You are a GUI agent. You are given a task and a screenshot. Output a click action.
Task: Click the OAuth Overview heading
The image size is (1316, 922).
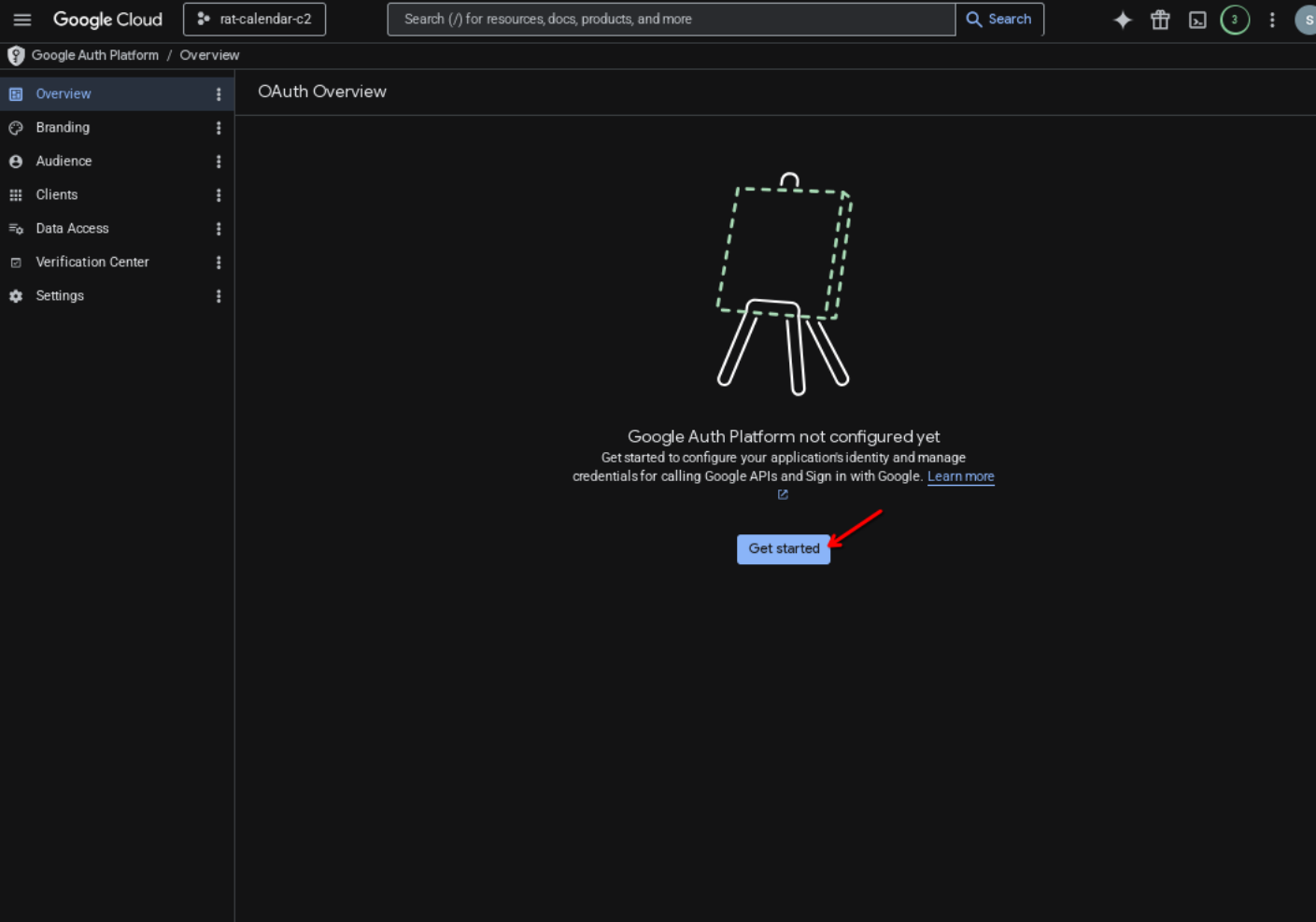pos(322,92)
